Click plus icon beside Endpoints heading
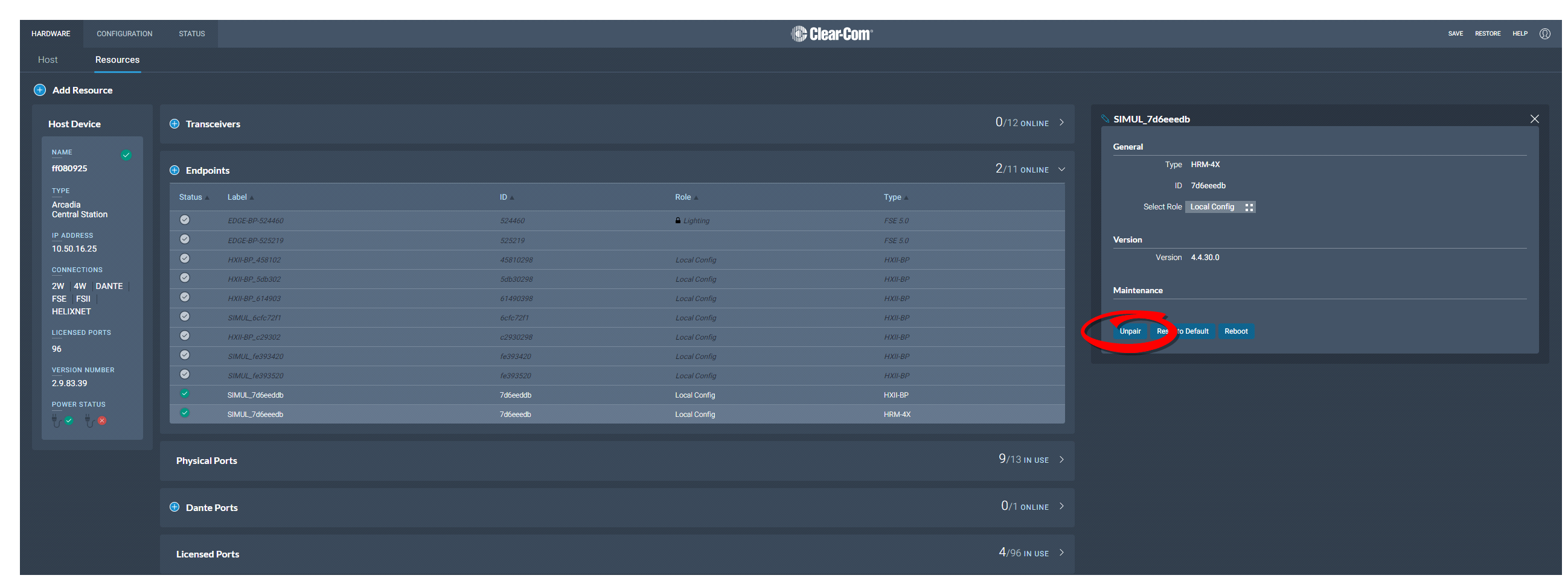The height and width of the screenshot is (581, 1568). click(x=174, y=170)
